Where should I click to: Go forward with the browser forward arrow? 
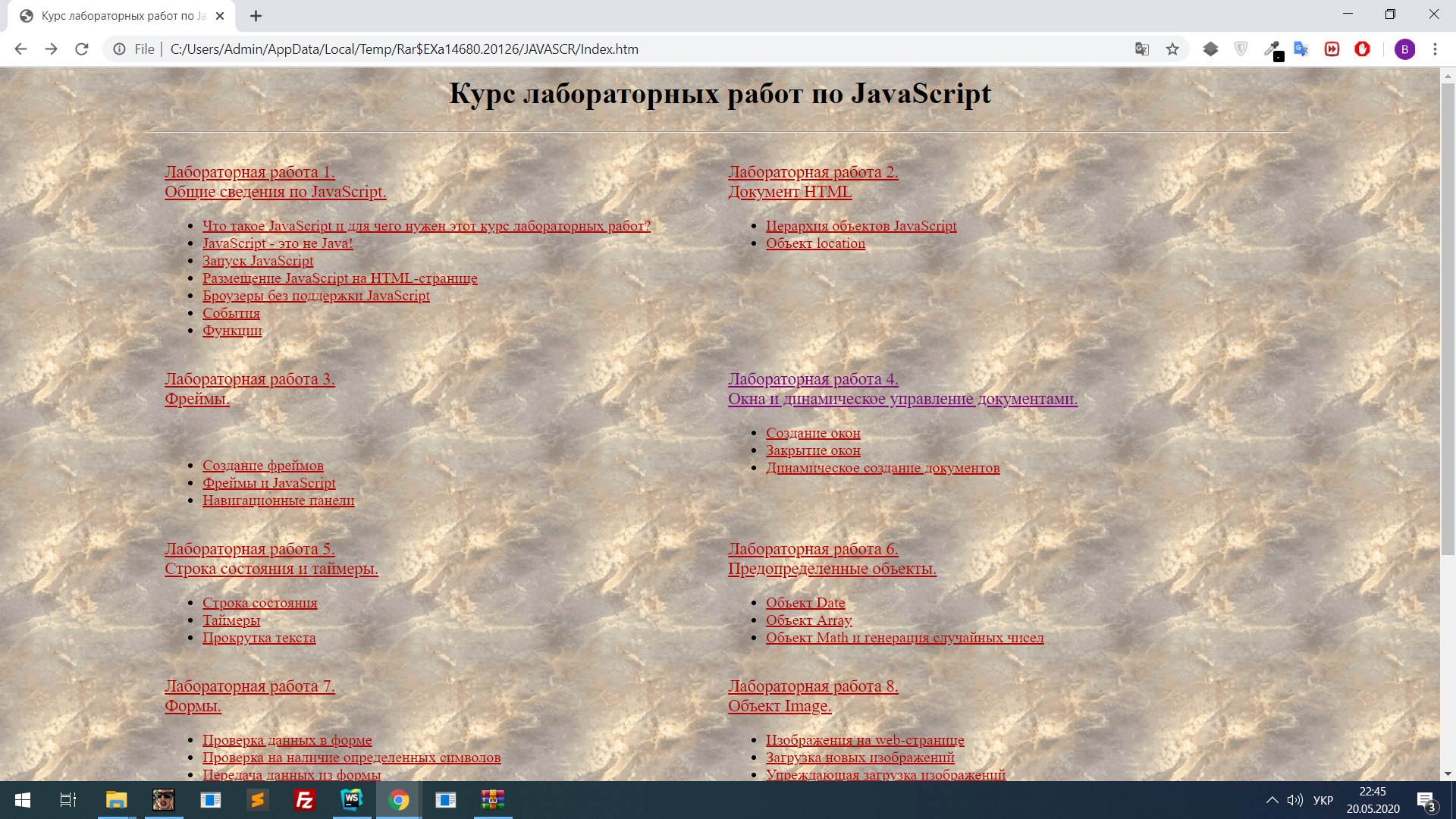pyautogui.click(x=51, y=49)
